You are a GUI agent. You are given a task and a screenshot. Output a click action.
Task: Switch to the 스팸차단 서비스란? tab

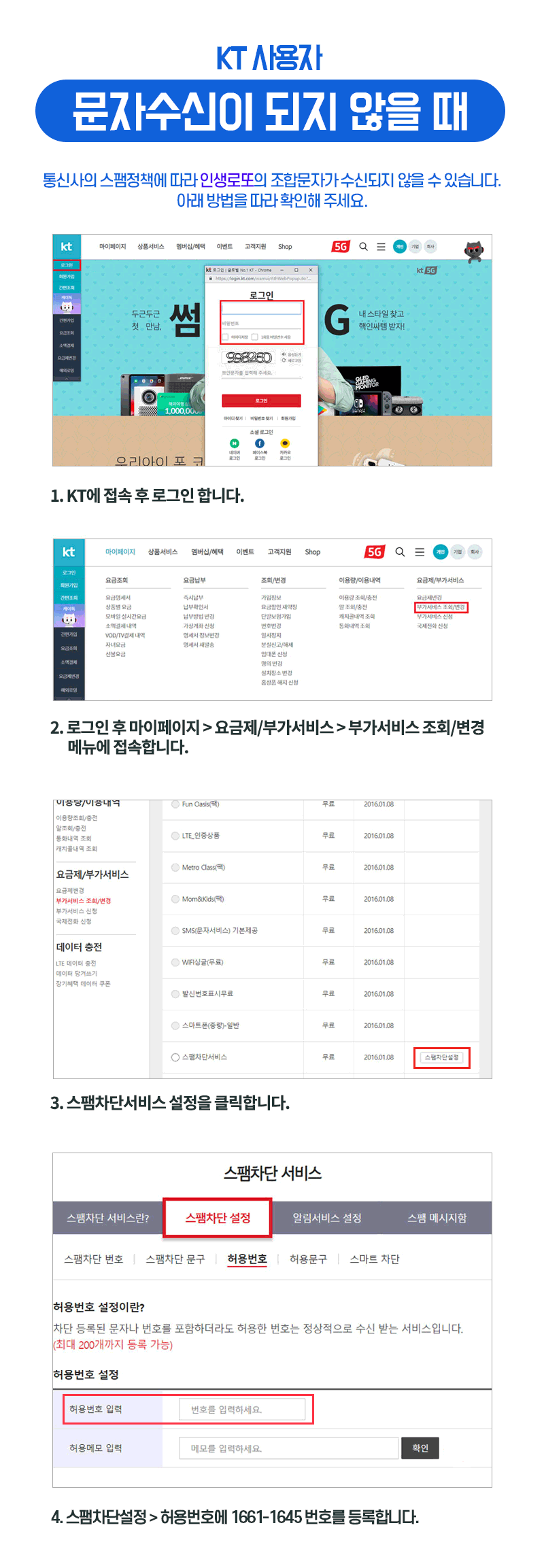click(108, 1218)
